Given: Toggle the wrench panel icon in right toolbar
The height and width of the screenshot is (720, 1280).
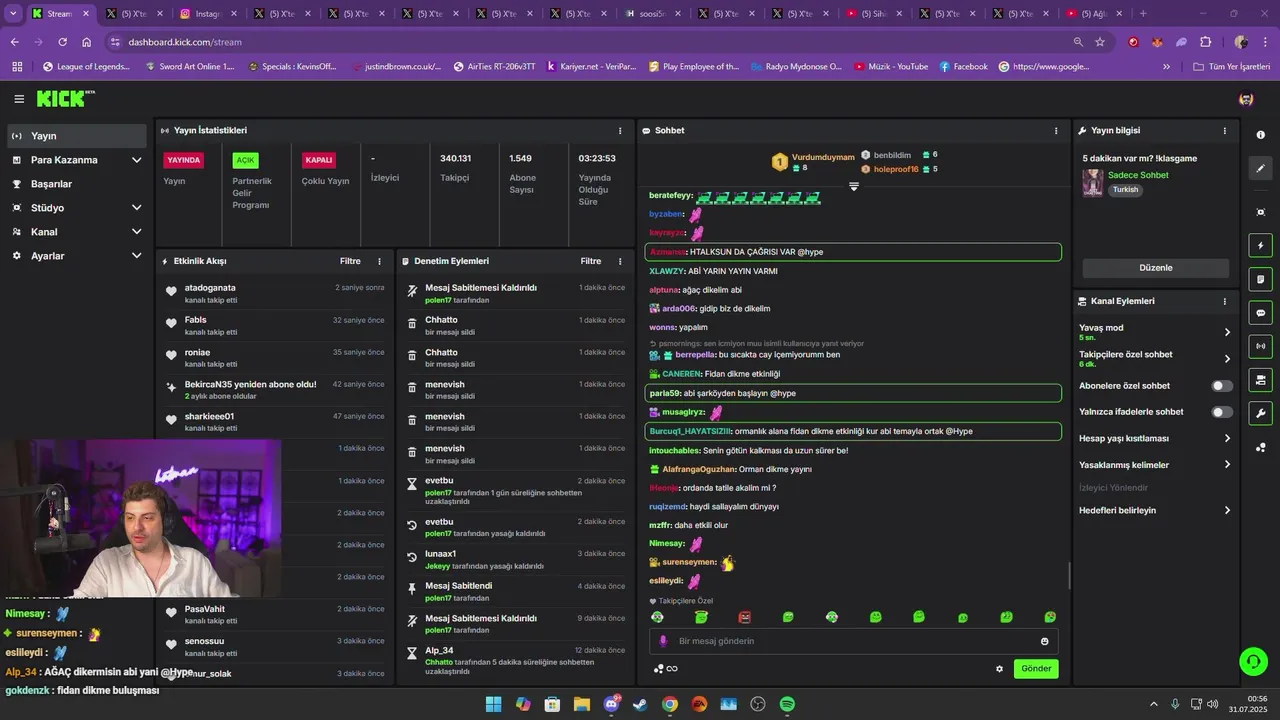Looking at the screenshot, I should 1260,413.
